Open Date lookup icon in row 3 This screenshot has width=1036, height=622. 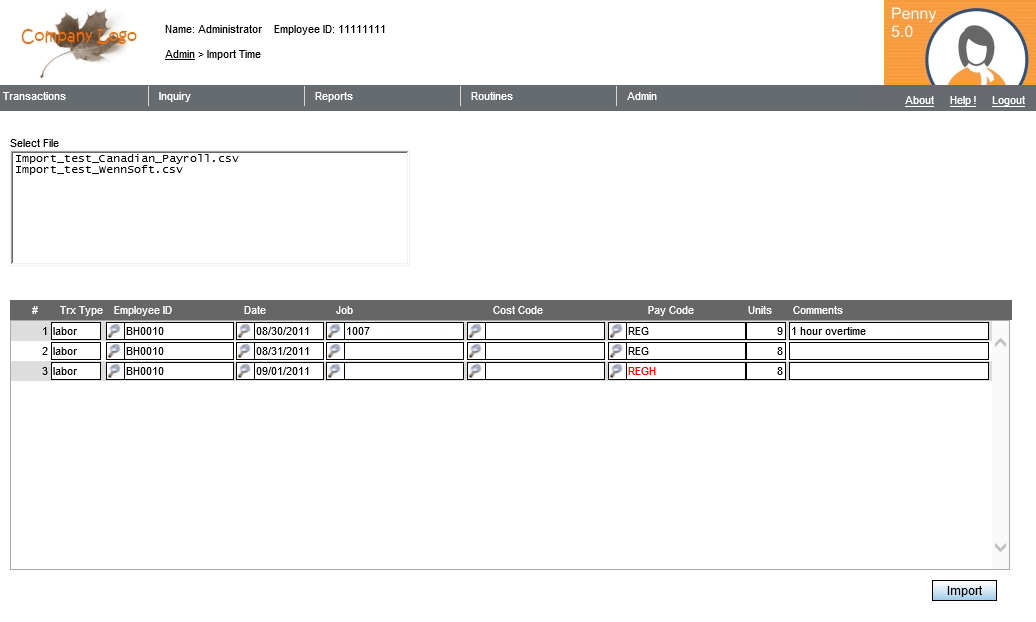[244, 371]
